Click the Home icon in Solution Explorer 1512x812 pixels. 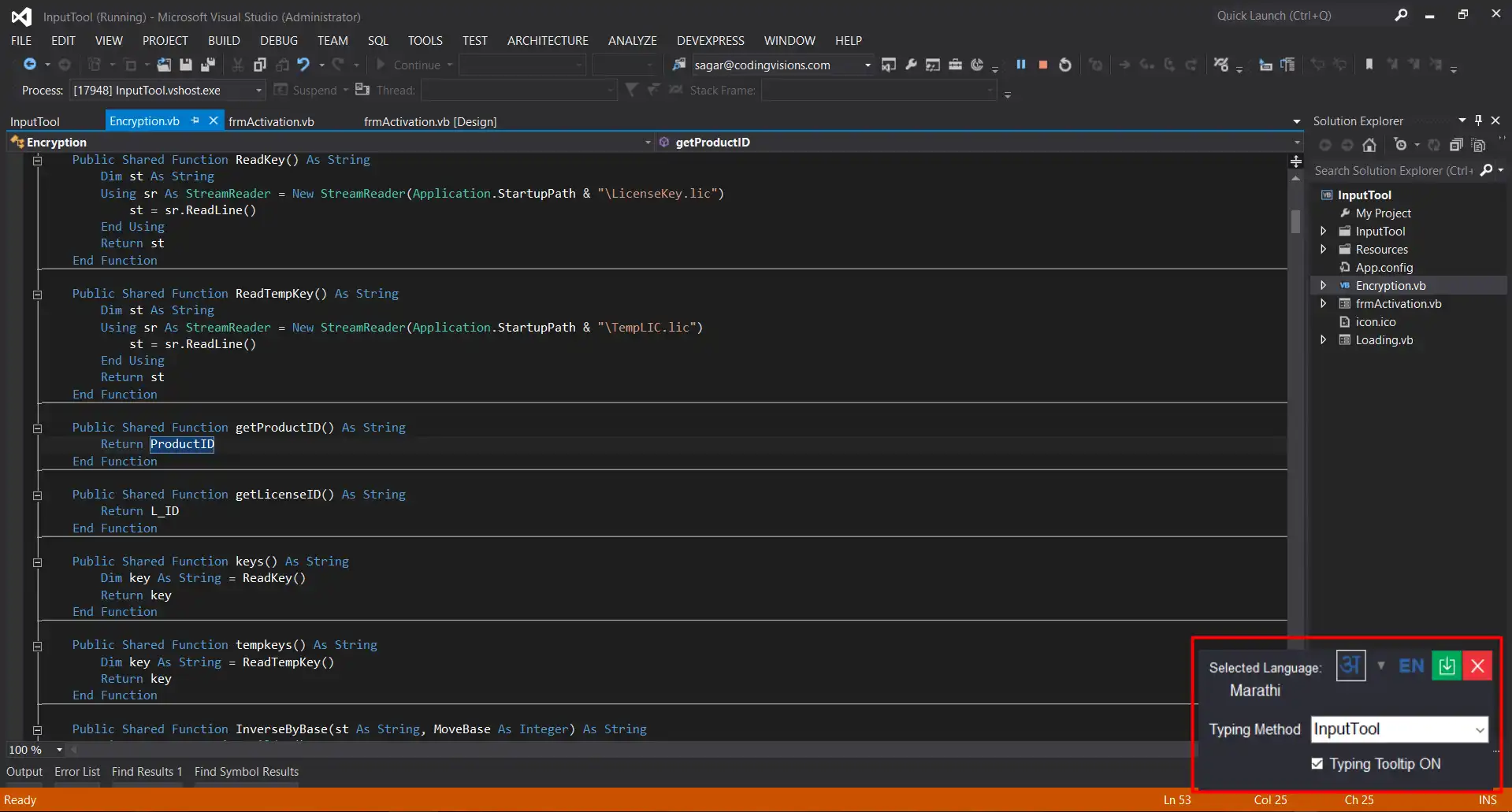click(1369, 145)
